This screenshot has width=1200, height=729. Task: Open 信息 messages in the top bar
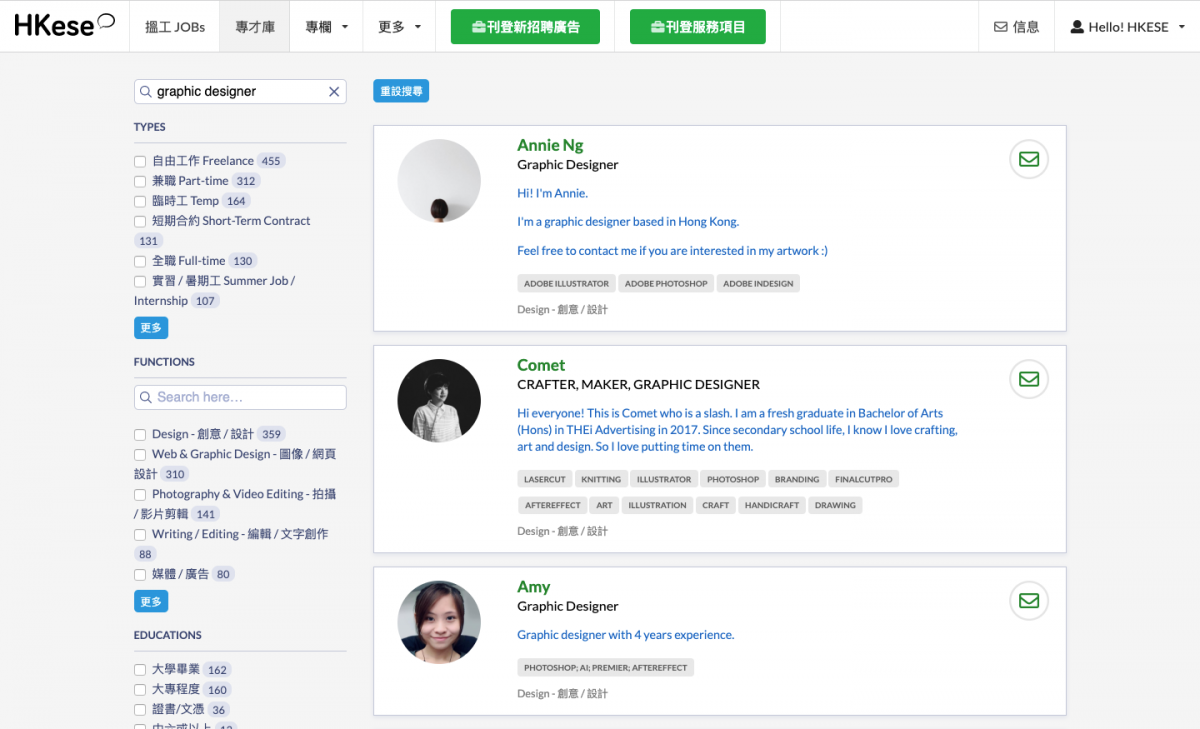(1016, 27)
